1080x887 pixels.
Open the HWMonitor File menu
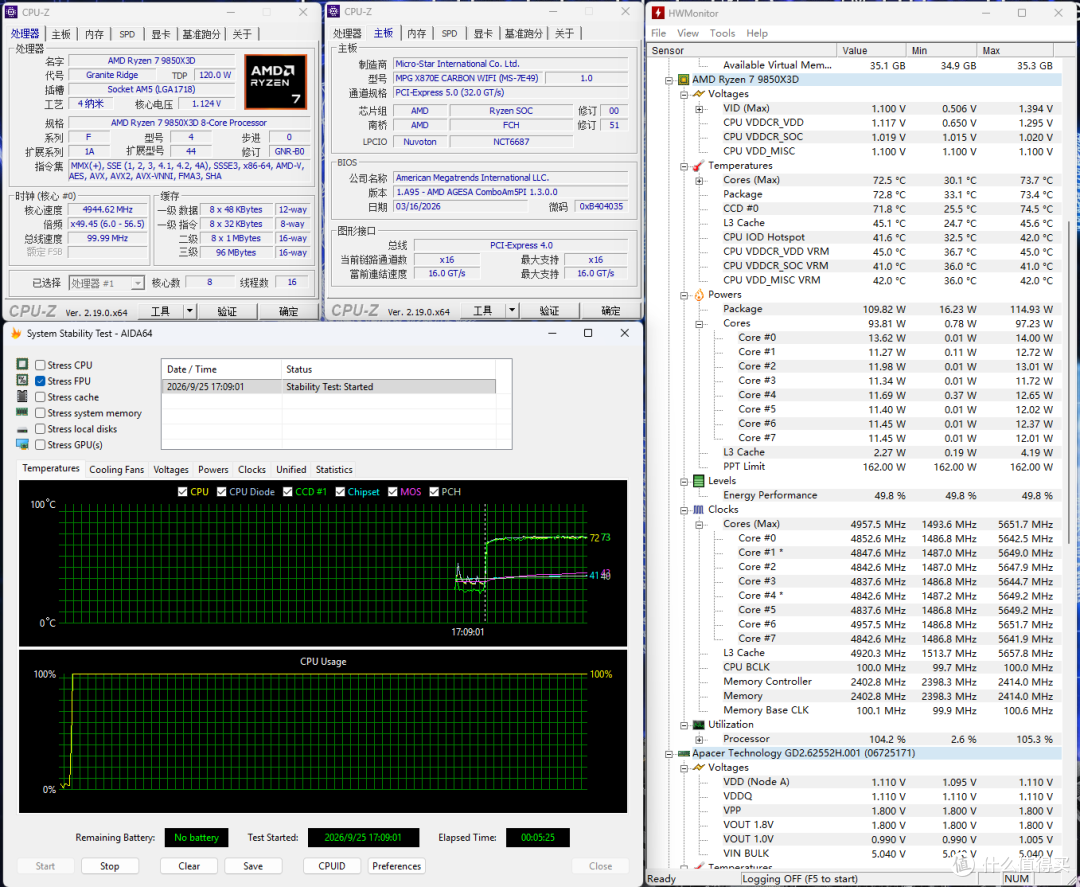pyautogui.click(x=658, y=33)
